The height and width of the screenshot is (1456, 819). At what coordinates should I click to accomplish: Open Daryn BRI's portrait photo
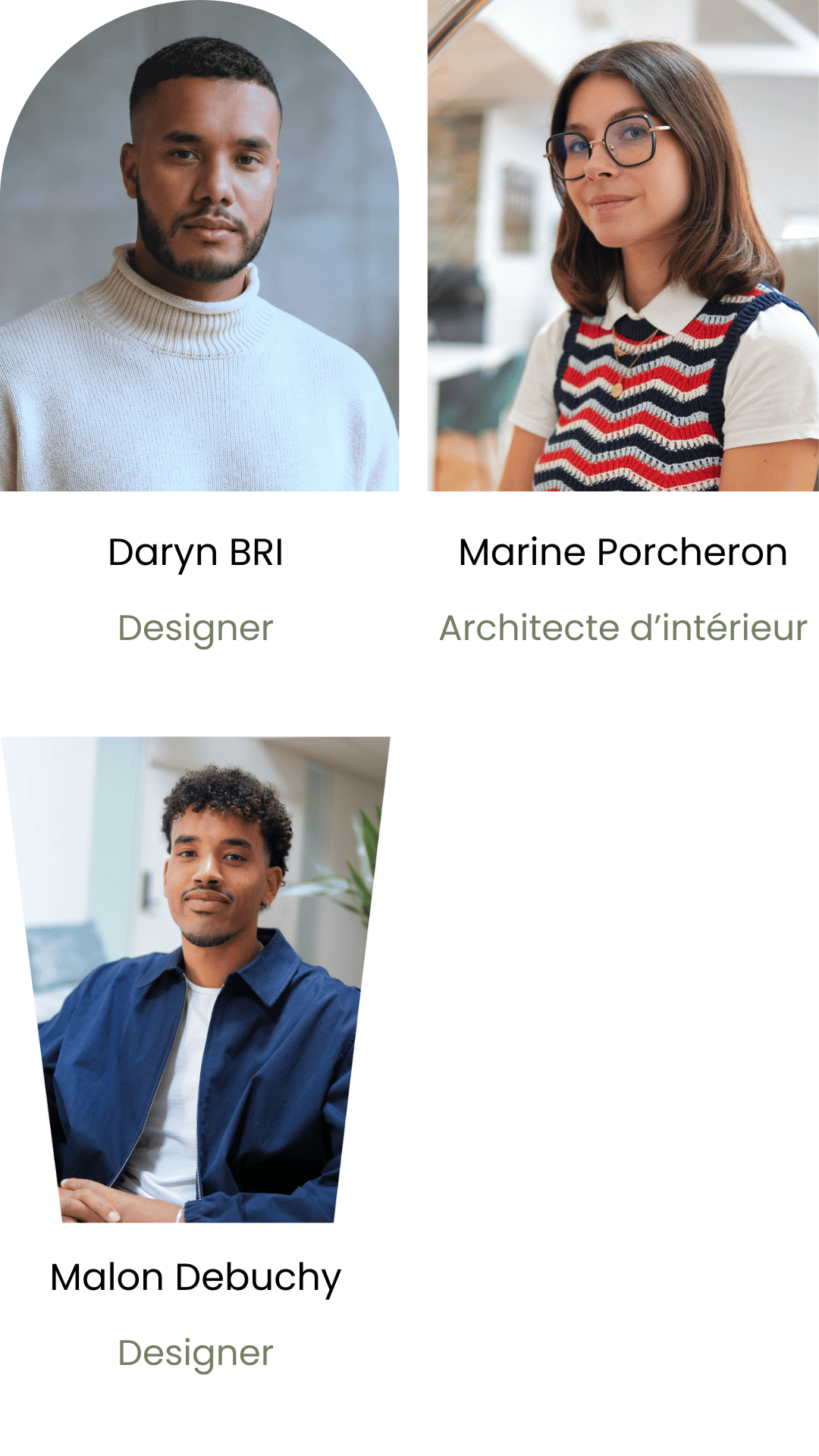199,246
